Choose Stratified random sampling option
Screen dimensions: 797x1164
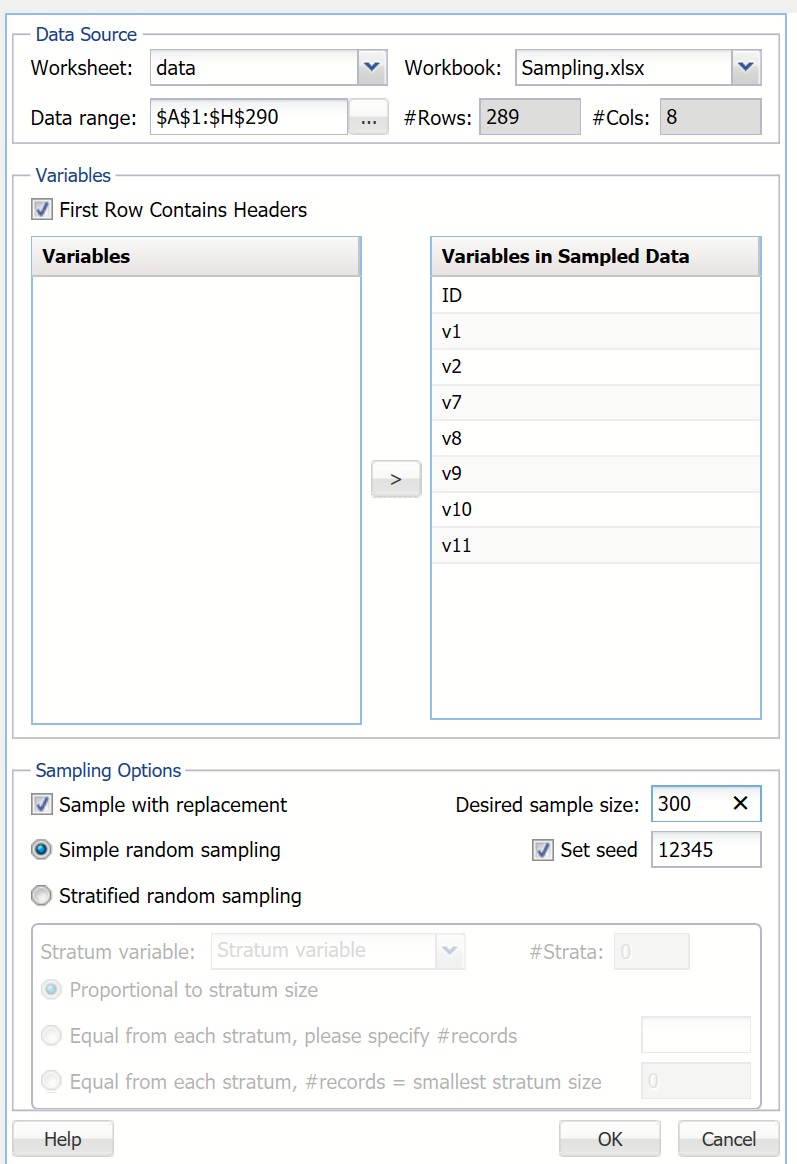(43, 896)
